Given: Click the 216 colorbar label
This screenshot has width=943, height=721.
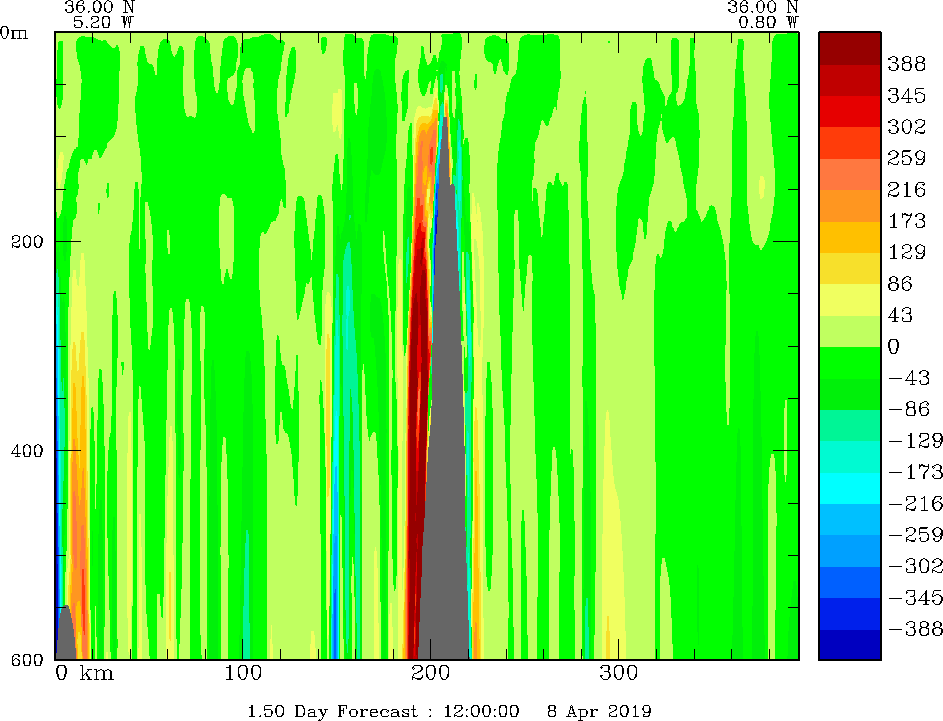Looking at the screenshot, I should pos(906,189).
